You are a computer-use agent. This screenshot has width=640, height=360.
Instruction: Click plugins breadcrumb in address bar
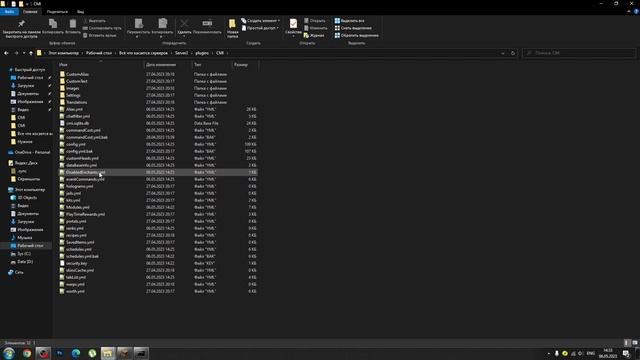click(x=202, y=53)
